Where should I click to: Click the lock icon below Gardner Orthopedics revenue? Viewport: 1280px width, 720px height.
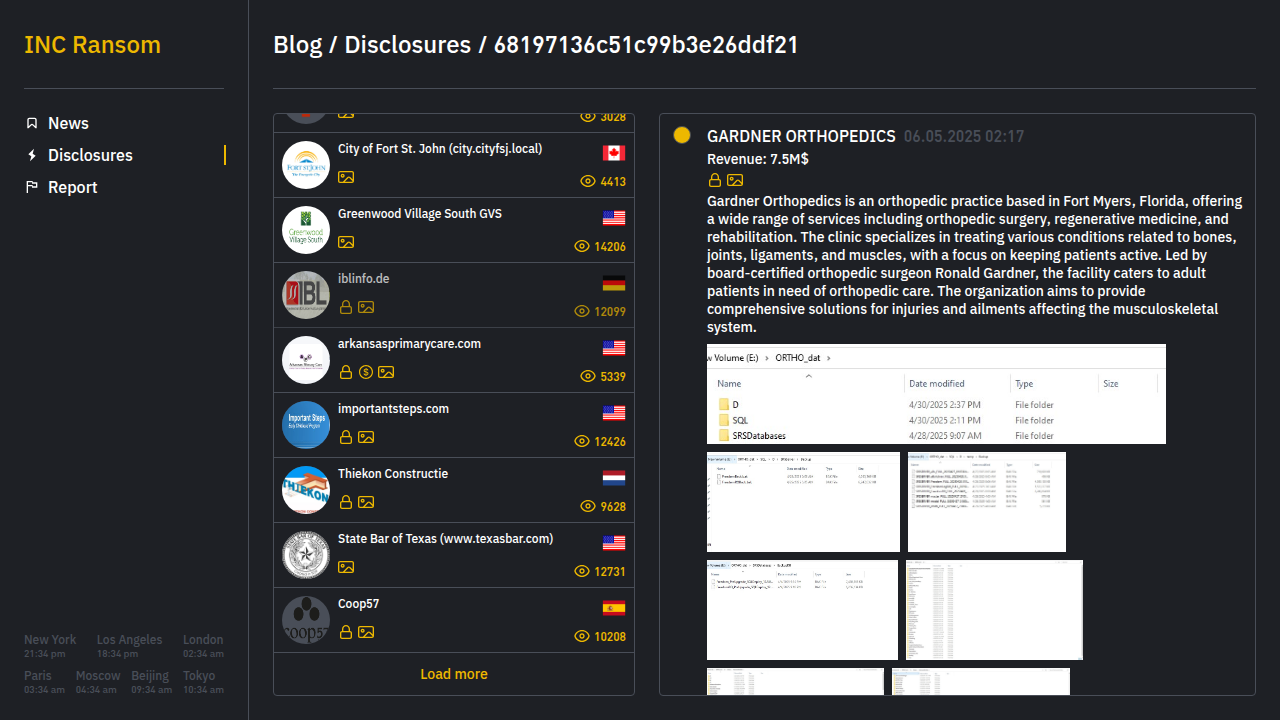(715, 180)
